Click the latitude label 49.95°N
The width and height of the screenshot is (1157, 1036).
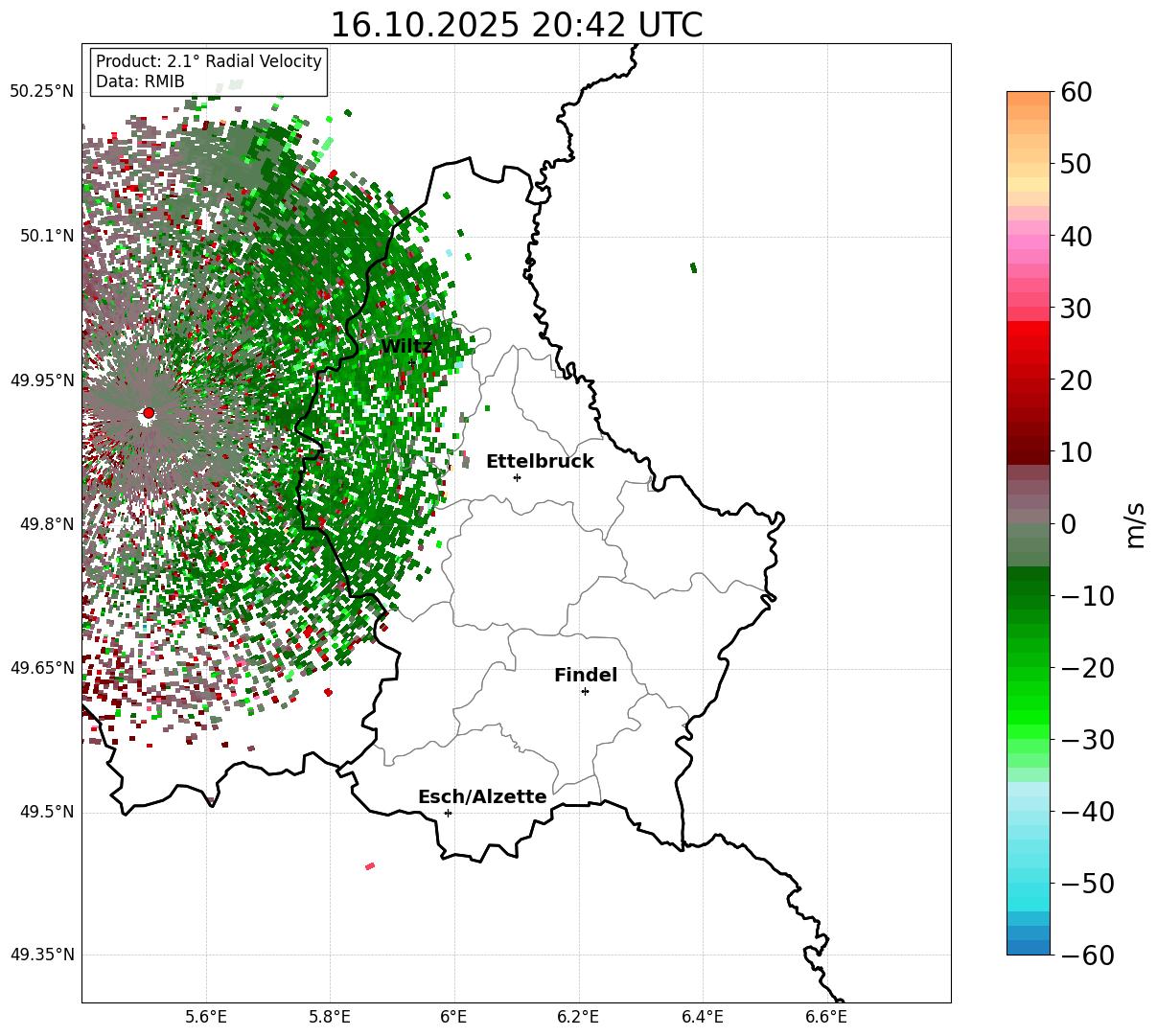[x=42, y=380]
